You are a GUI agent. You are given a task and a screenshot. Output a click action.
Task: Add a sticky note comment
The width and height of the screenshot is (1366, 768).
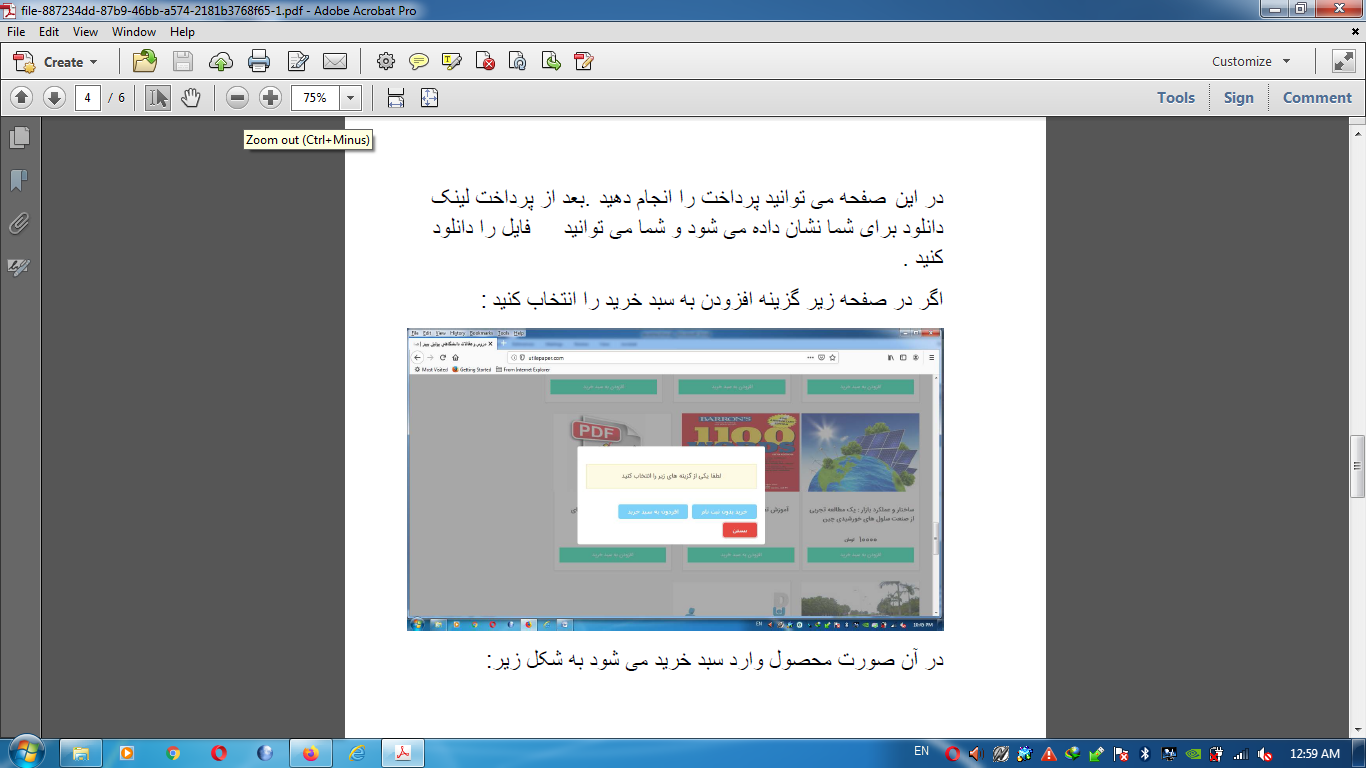click(x=419, y=62)
